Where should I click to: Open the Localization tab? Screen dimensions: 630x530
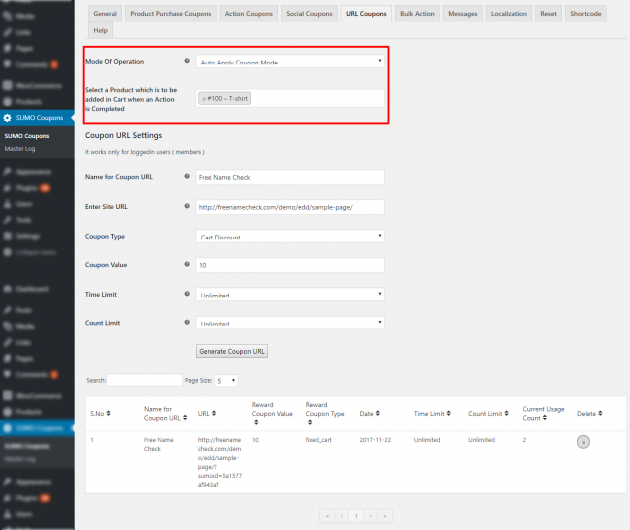coord(509,14)
